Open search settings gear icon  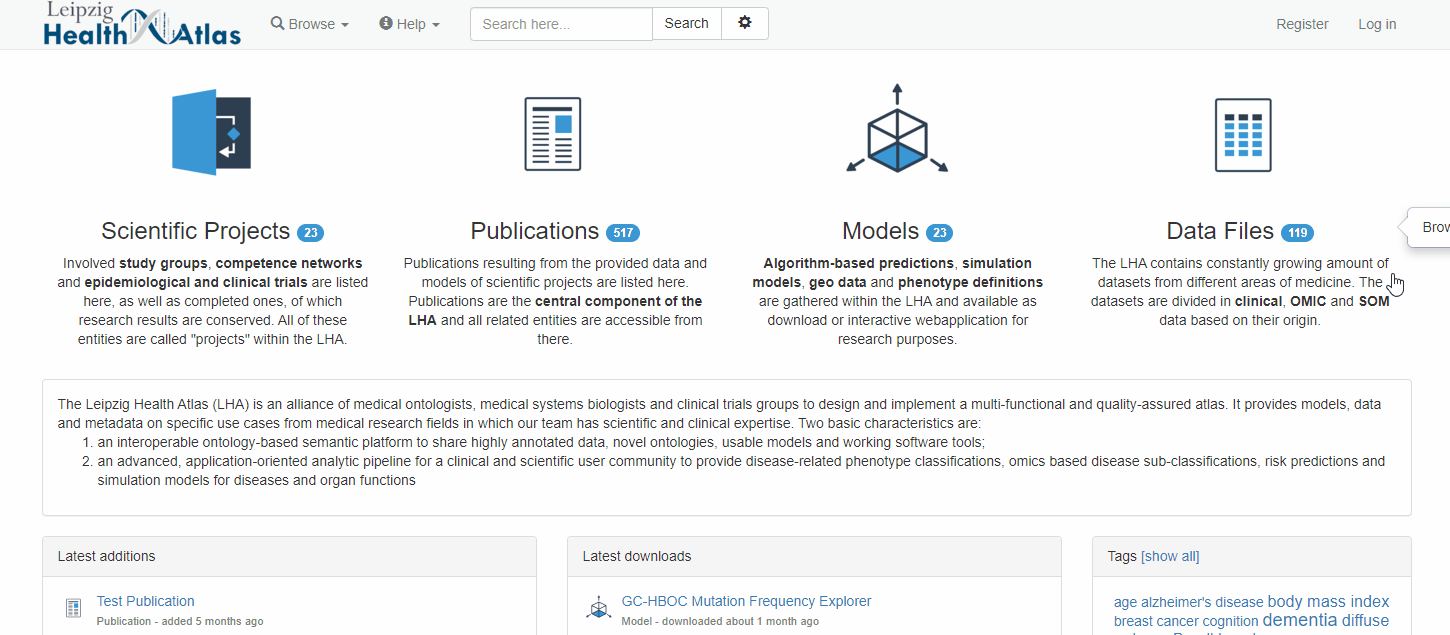coord(744,23)
